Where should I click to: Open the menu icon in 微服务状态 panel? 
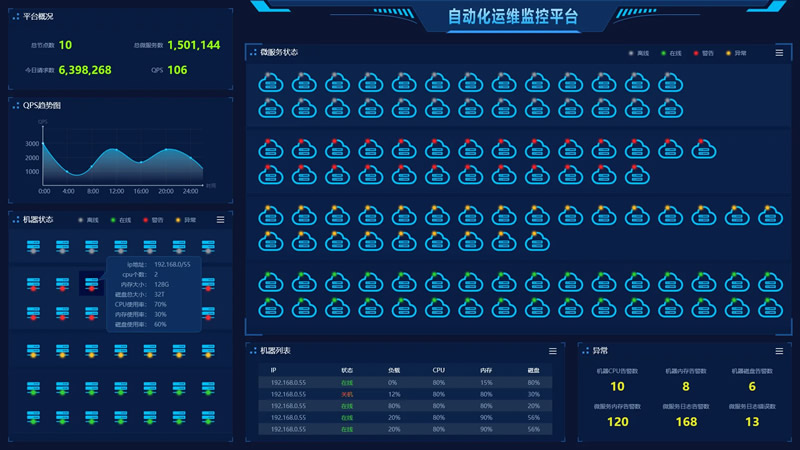pos(779,53)
